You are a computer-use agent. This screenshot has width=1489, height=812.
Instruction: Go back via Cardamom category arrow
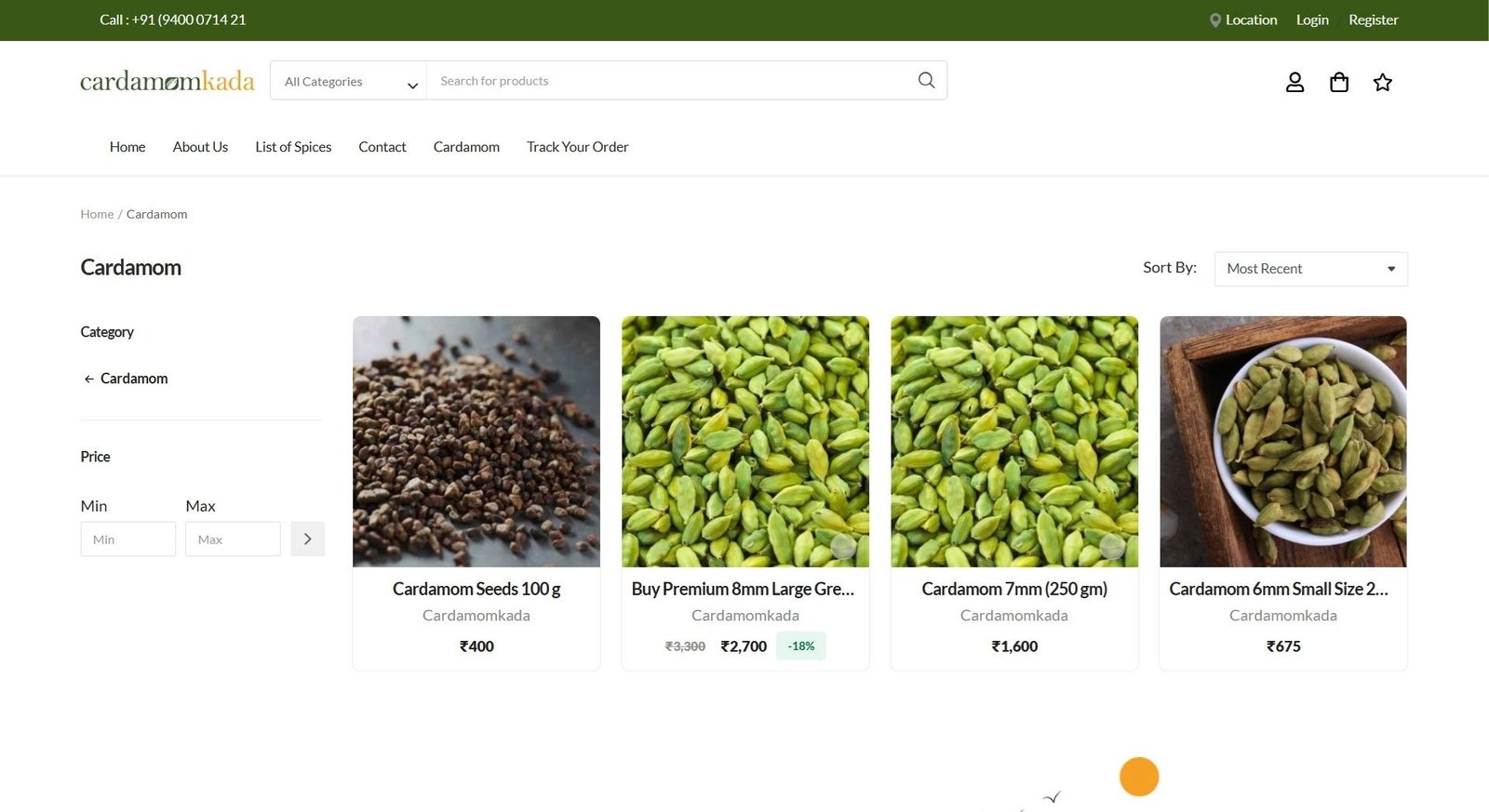[x=89, y=379]
